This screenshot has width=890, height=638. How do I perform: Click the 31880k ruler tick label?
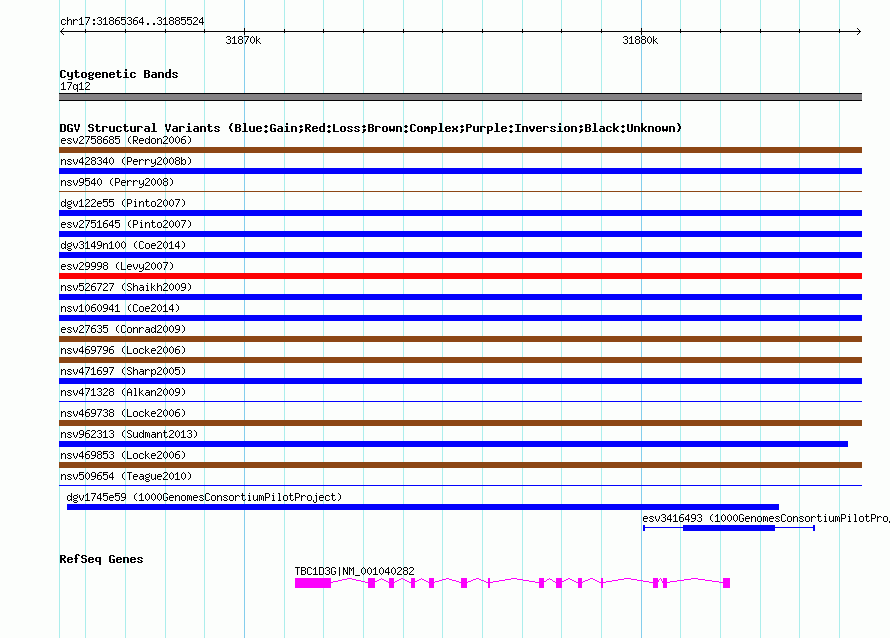click(640, 40)
